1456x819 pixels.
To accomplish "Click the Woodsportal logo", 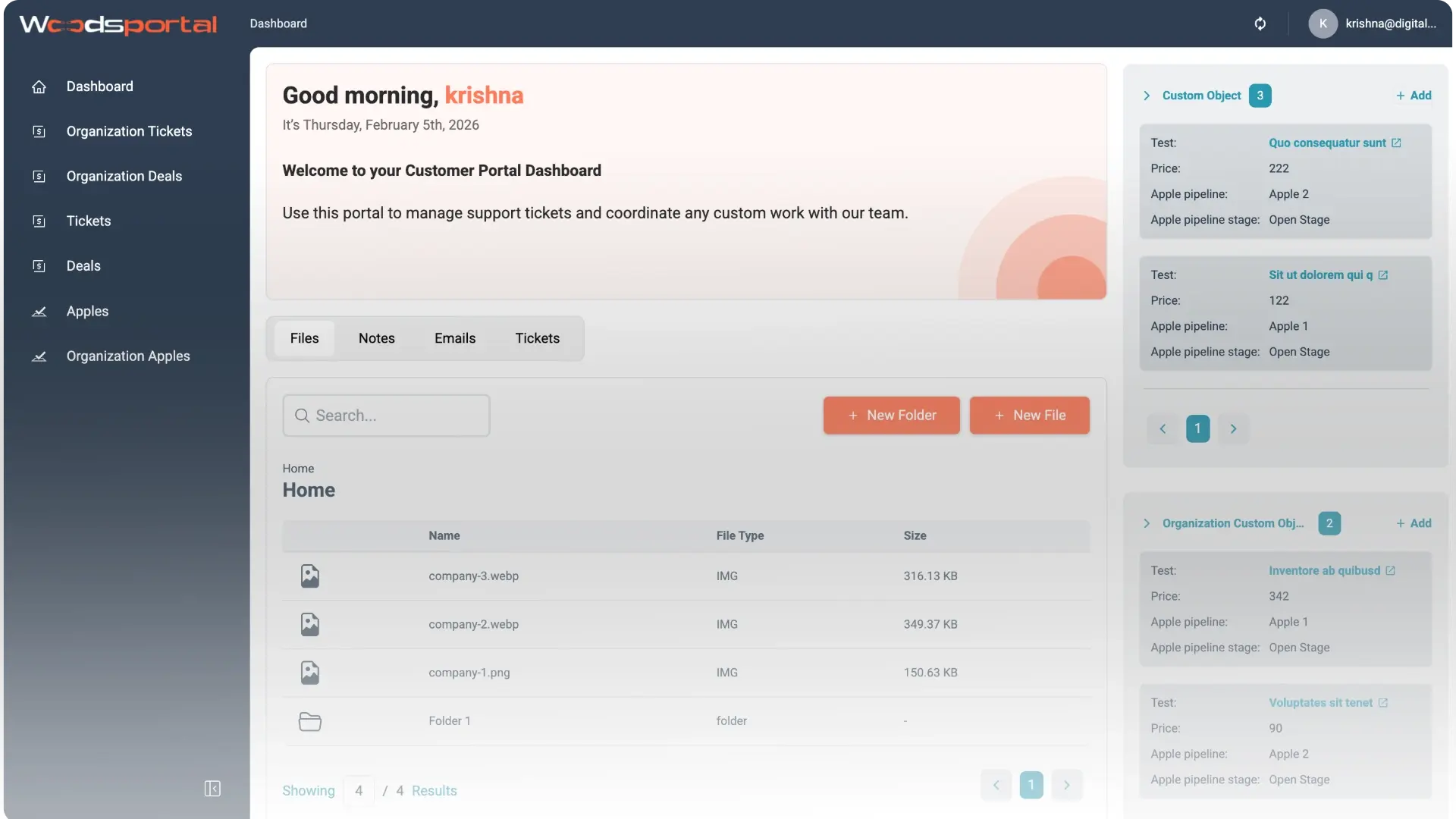I will pos(118,24).
